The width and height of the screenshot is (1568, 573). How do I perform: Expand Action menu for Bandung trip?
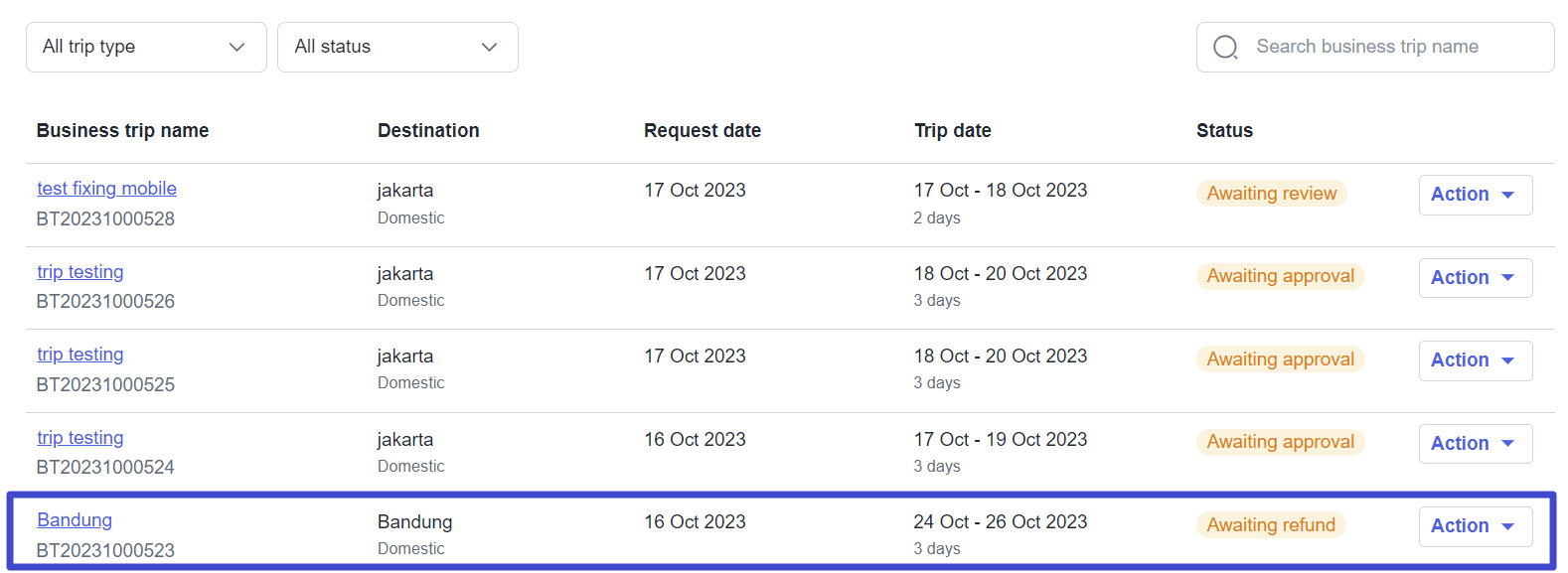pyautogui.click(x=1475, y=526)
